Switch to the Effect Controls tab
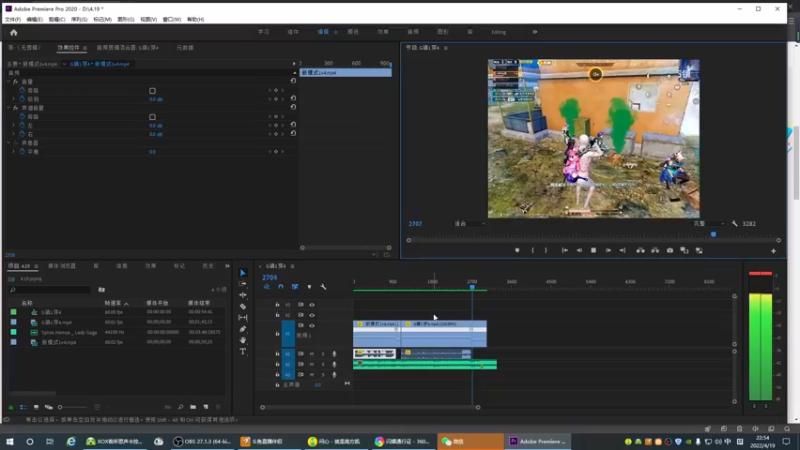The height and width of the screenshot is (450, 800). click(x=68, y=47)
